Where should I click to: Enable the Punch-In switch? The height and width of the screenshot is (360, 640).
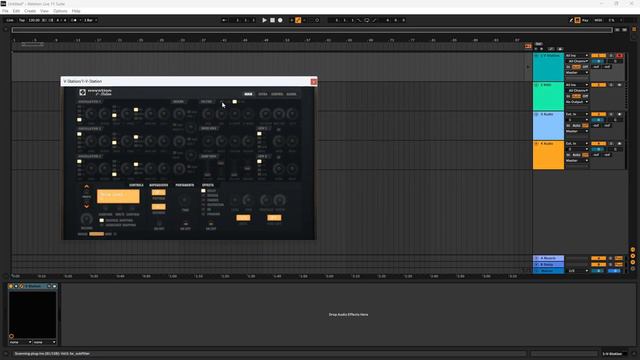pyautogui.click(x=359, y=20)
